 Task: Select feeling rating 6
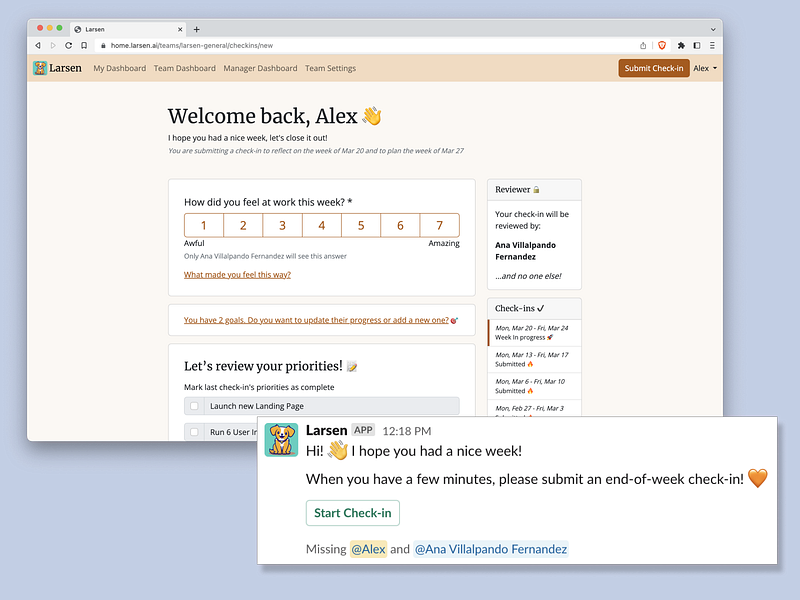tap(400, 226)
